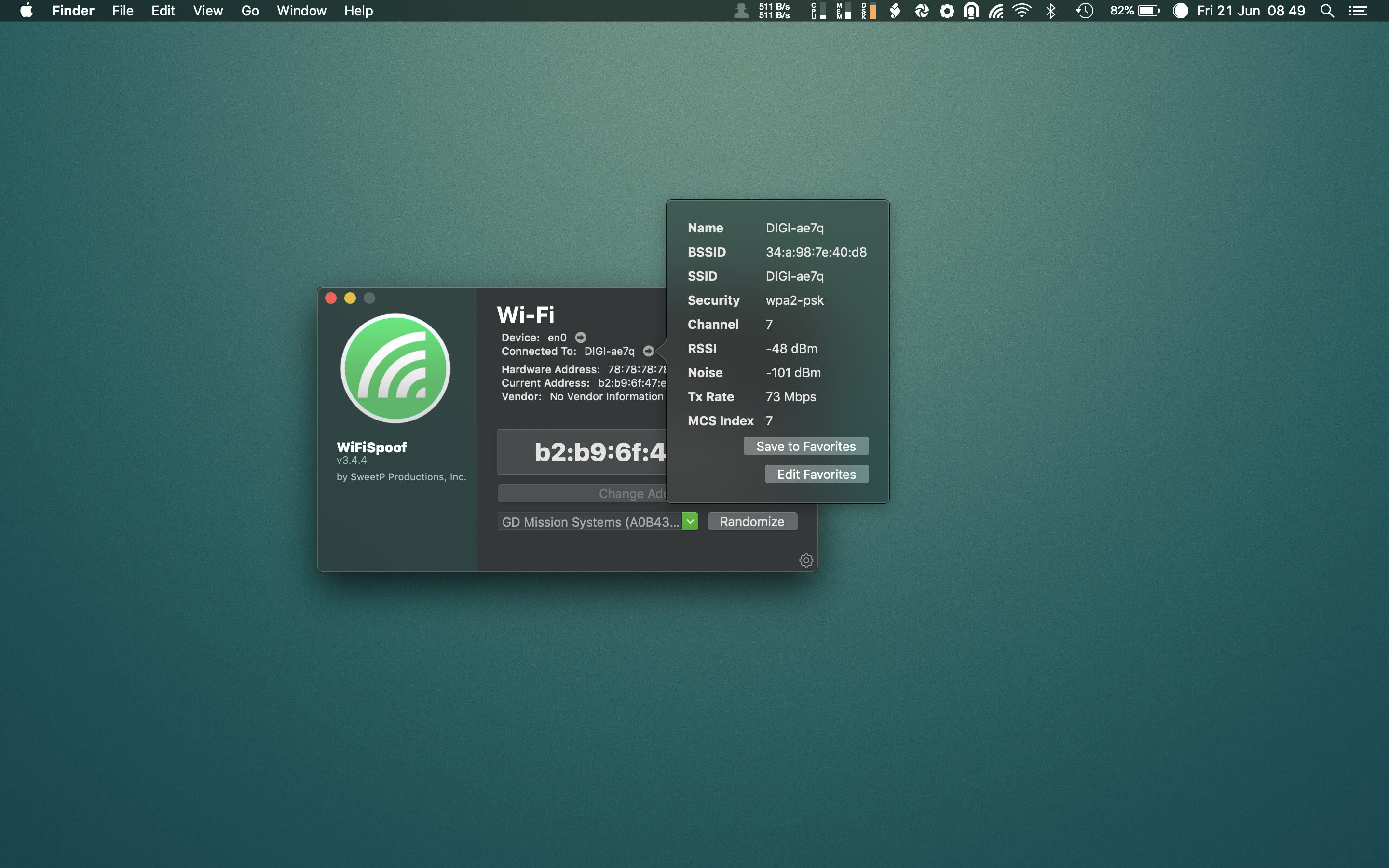Click the arrow beside Connected To DIGI-ae7q
This screenshot has height=868, width=1389.
click(648, 351)
